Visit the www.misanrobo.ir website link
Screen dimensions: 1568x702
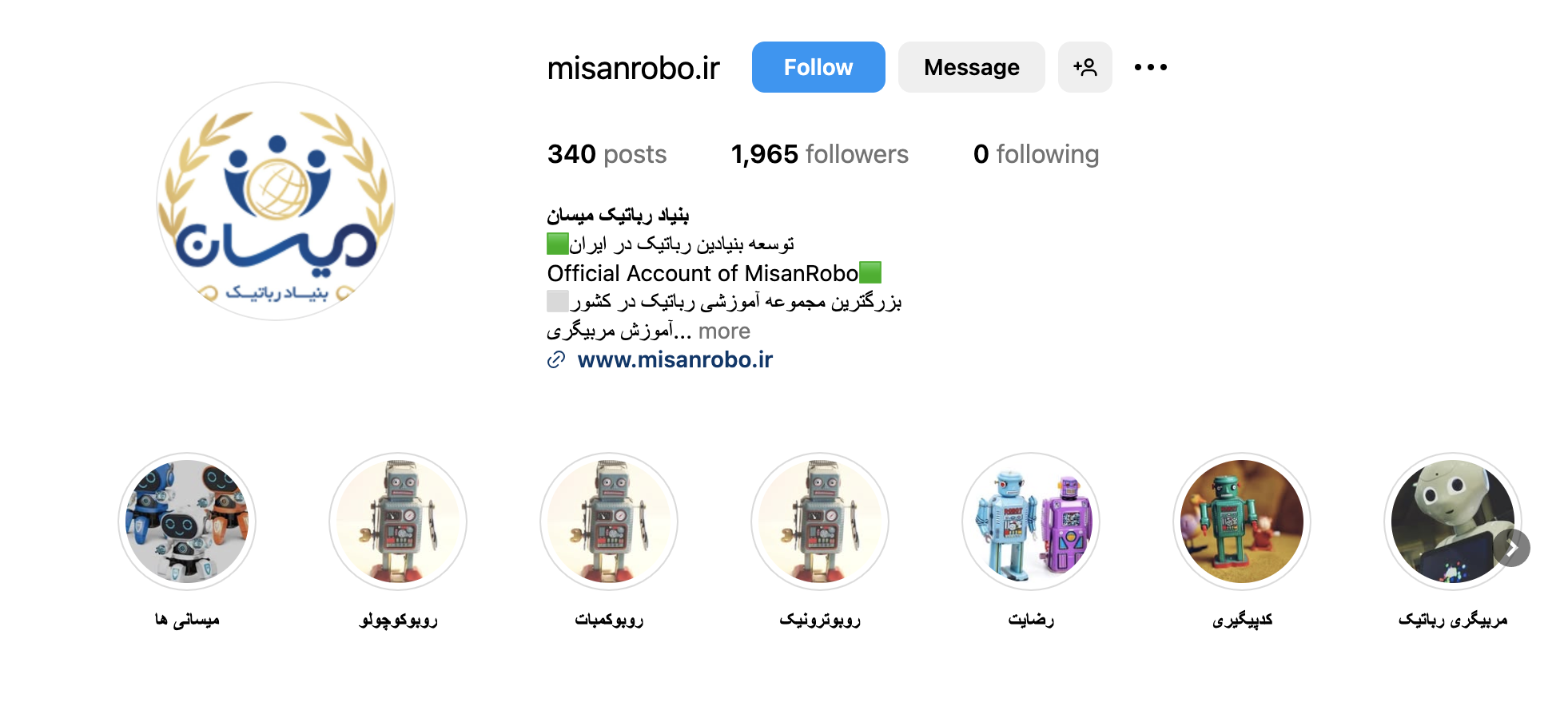[675, 360]
